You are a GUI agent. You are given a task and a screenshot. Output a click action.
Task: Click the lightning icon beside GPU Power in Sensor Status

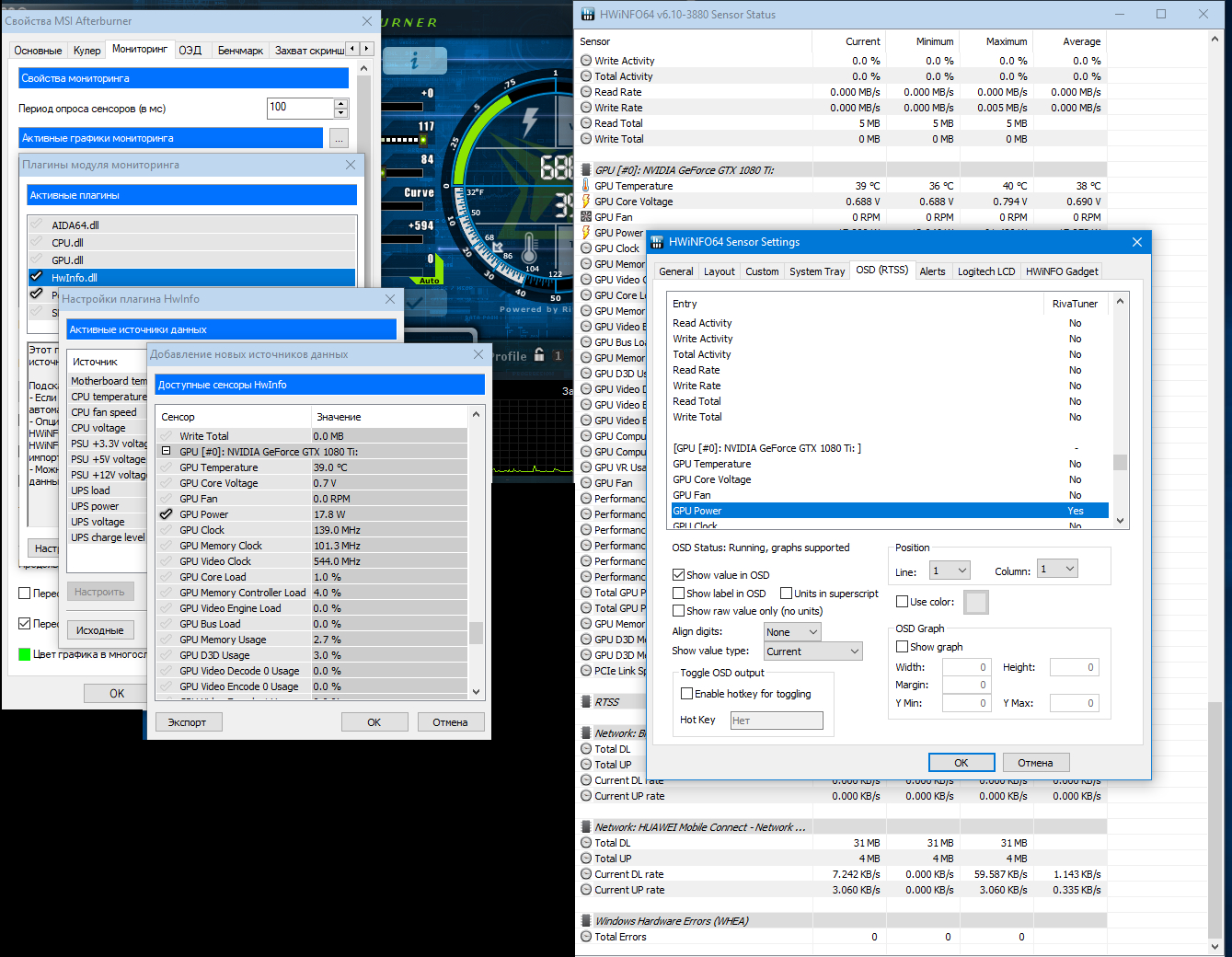[586, 233]
